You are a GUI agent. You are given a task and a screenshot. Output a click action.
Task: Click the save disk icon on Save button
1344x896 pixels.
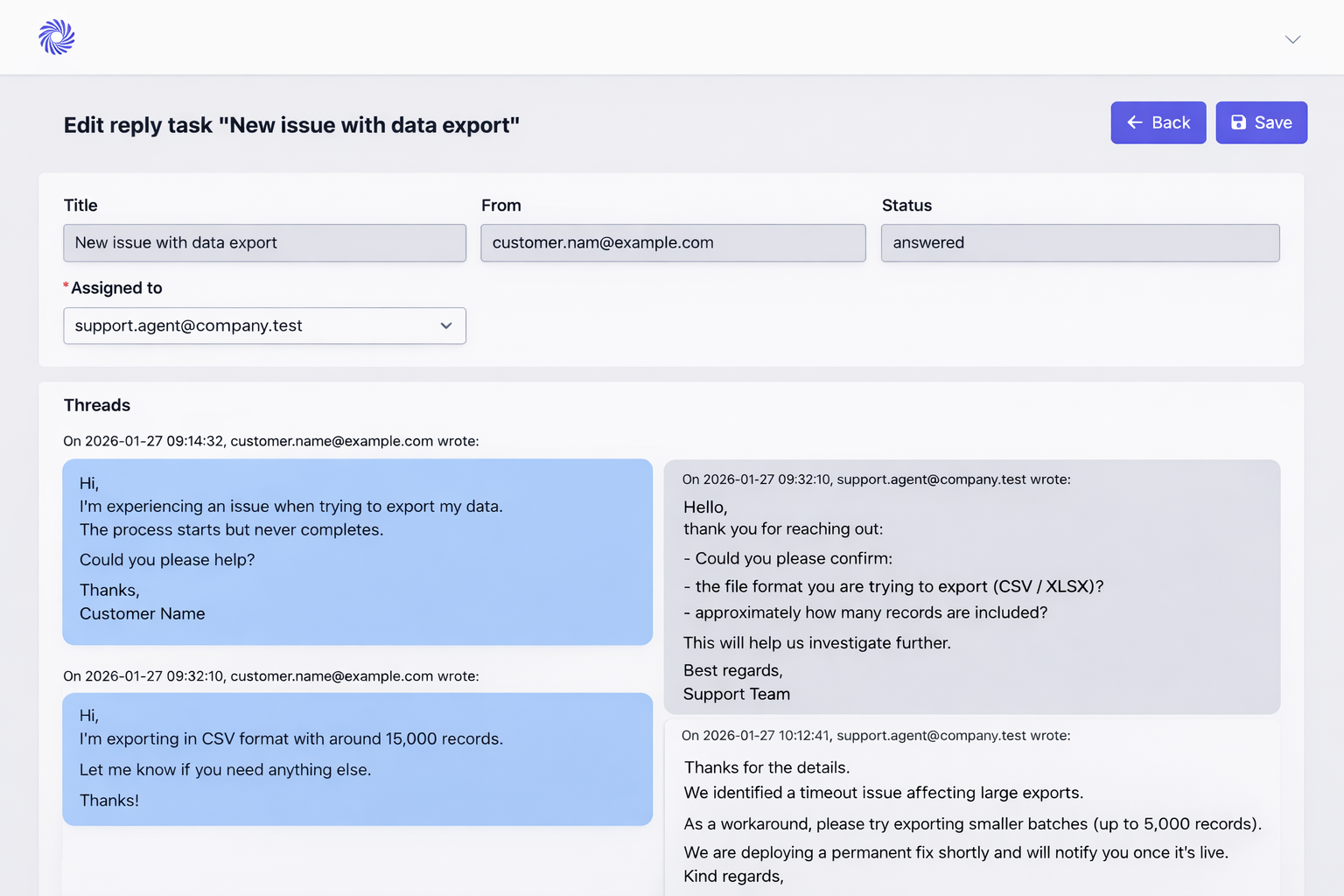point(1238,122)
